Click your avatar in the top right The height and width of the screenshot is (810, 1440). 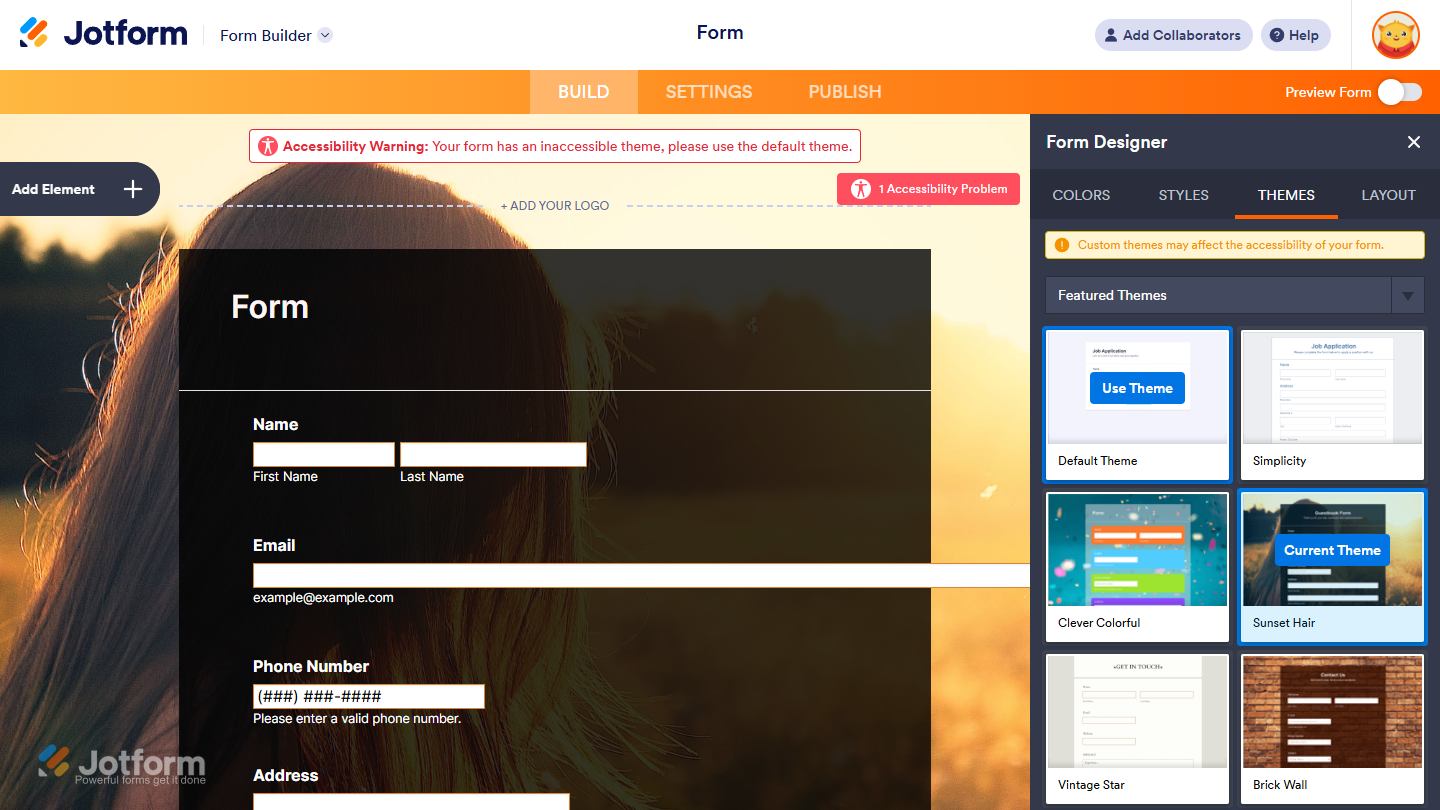[x=1394, y=35]
